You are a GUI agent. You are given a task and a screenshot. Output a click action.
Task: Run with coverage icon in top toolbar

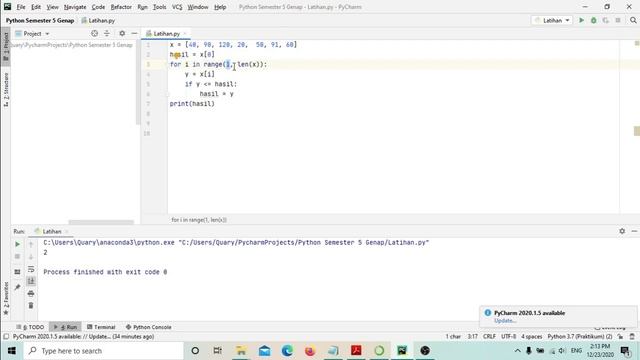click(x=606, y=20)
